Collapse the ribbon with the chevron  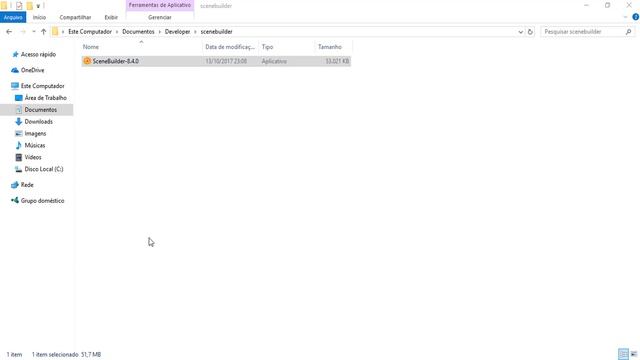click(625, 17)
